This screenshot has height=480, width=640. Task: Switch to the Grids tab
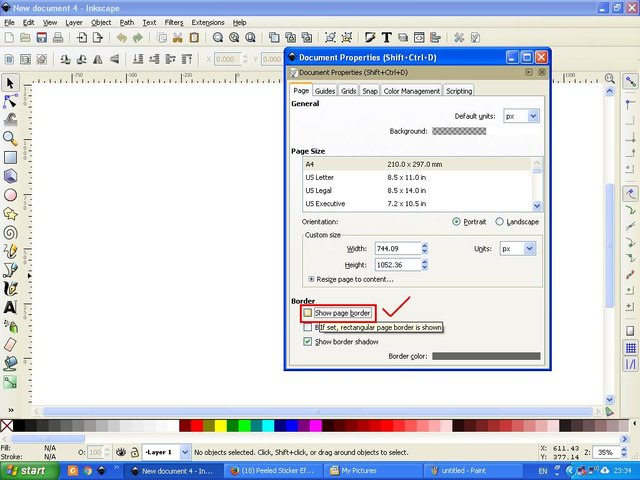click(349, 91)
